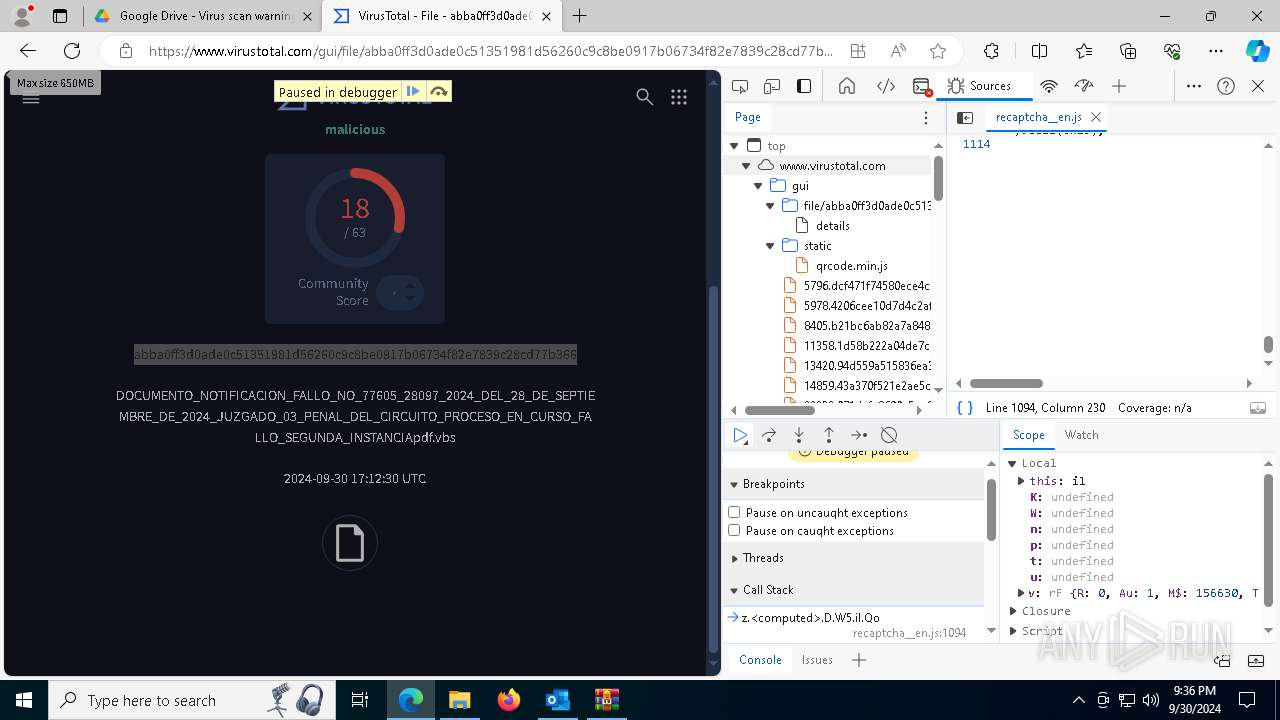
Task: Click VirusTotal search magnifier icon
Action: tap(645, 96)
